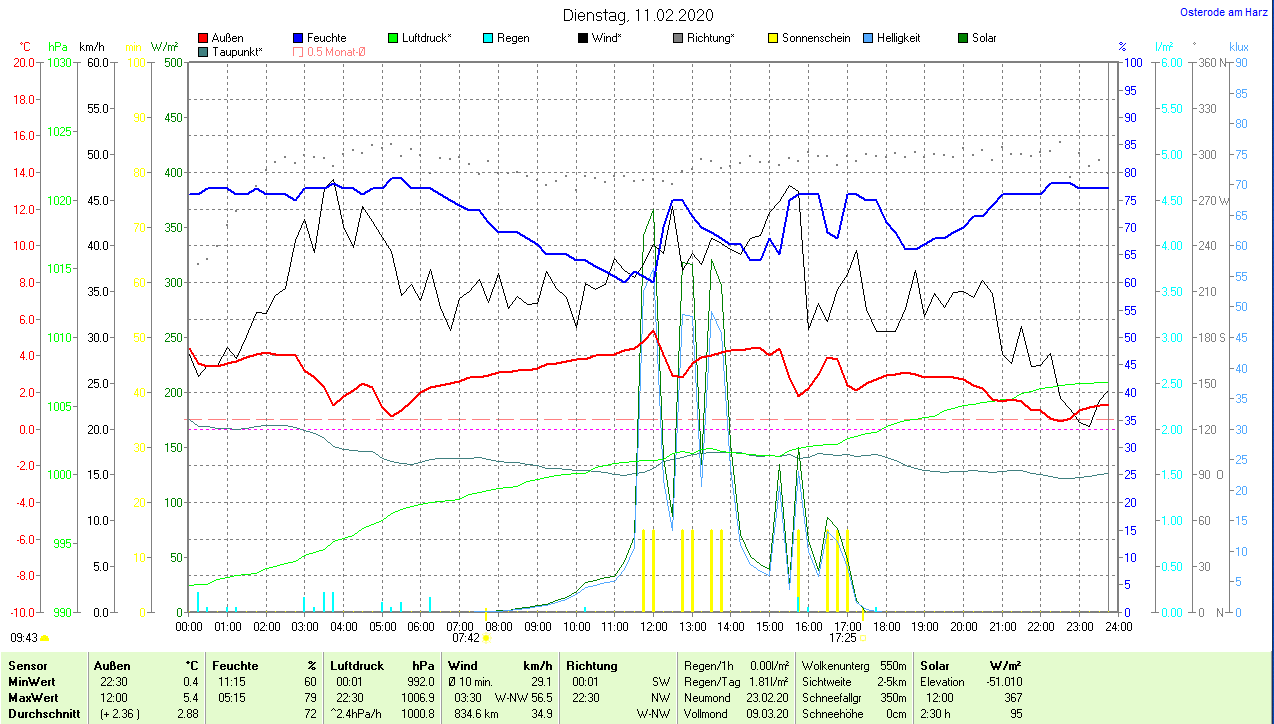Screen dimensions: 1274x724
Task: Click the 07:42 sunrise marker
Action: click(x=466, y=637)
